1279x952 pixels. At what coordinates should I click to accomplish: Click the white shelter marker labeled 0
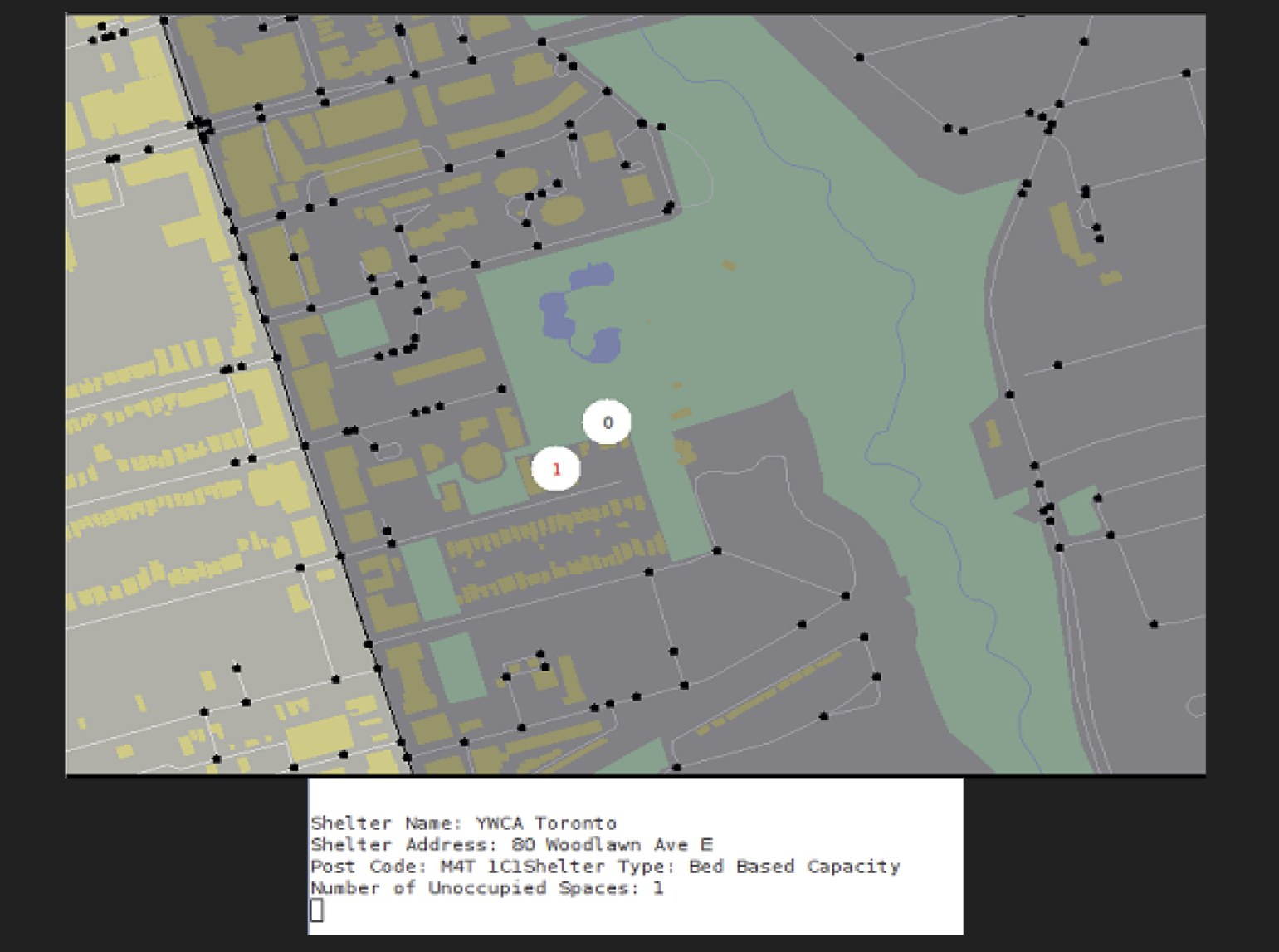pyautogui.click(x=607, y=422)
